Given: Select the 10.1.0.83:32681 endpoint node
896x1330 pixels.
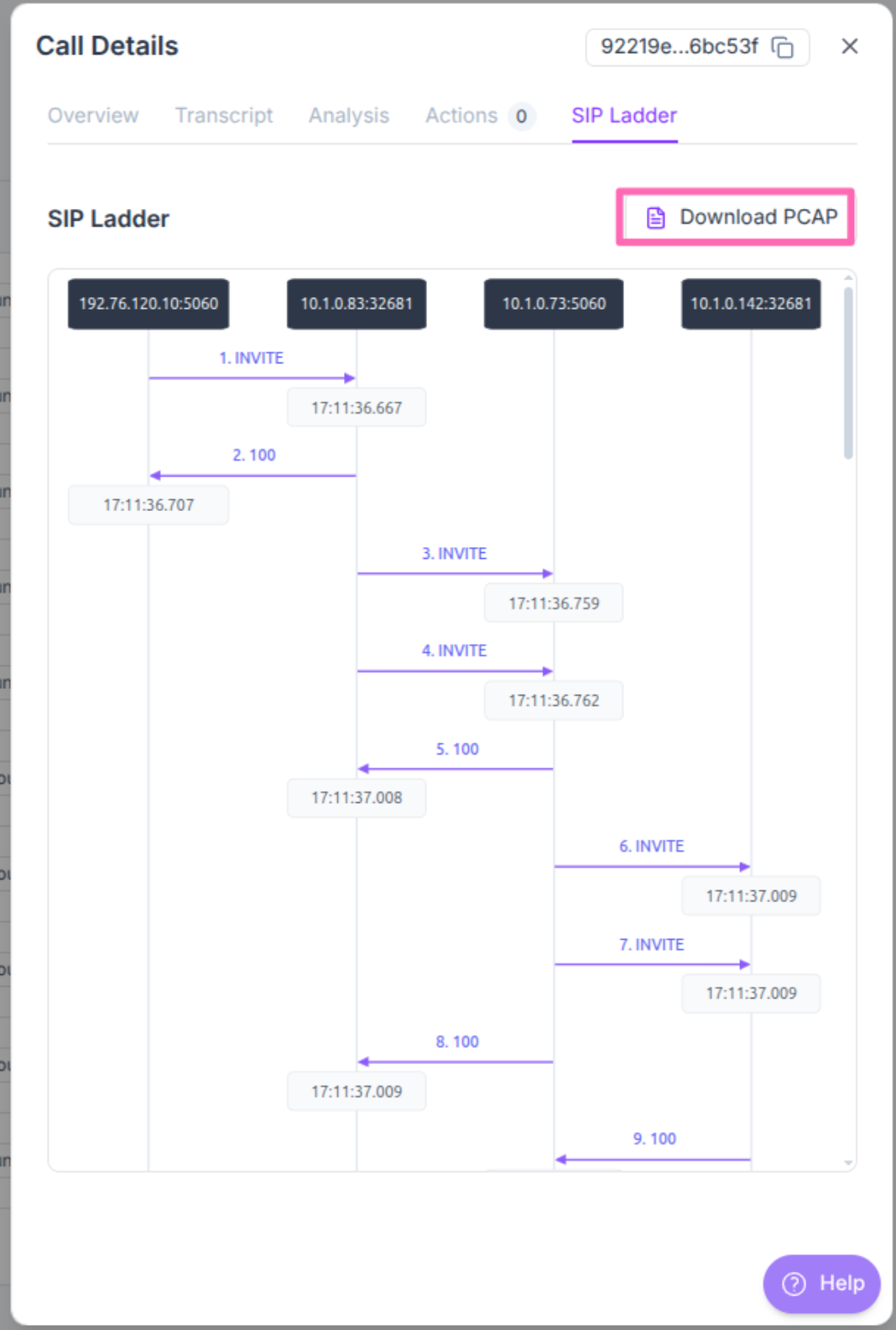Looking at the screenshot, I should pyautogui.click(x=357, y=304).
